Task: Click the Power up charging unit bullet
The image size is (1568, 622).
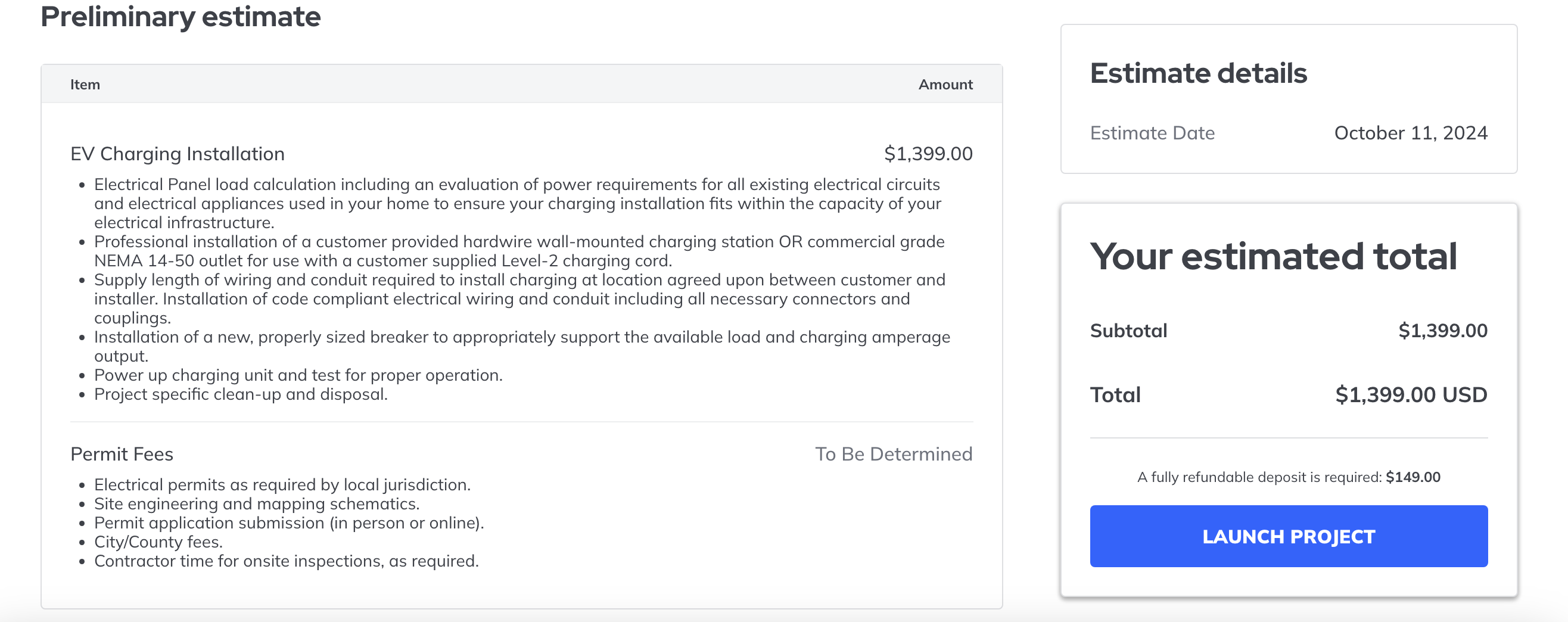Action: (298, 375)
